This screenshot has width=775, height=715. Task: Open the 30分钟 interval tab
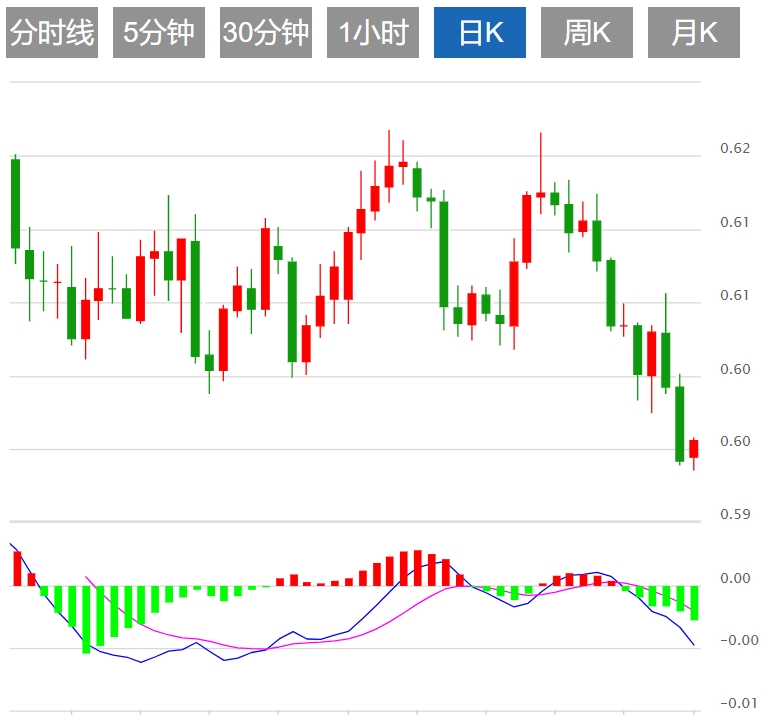pyautogui.click(x=266, y=33)
